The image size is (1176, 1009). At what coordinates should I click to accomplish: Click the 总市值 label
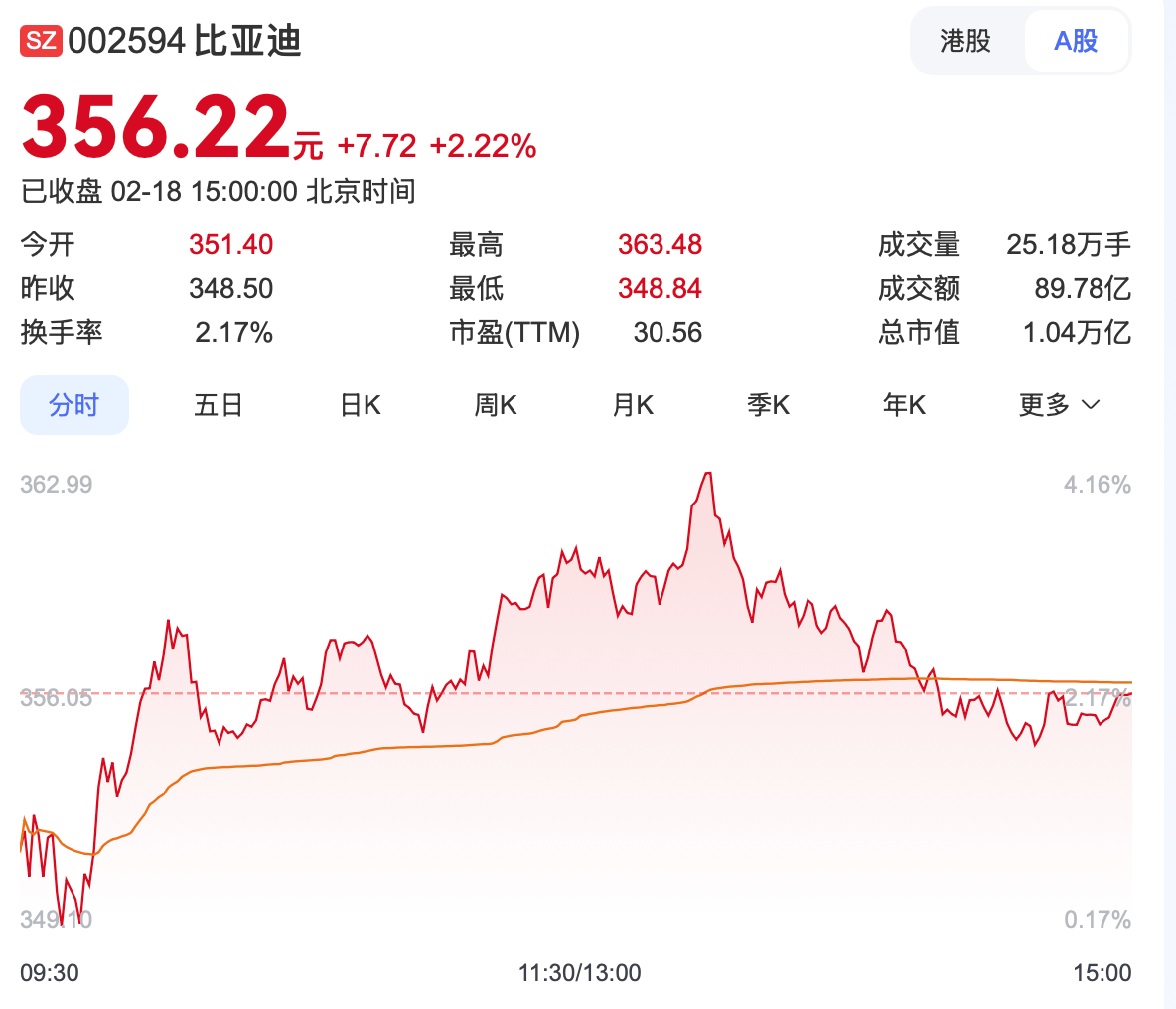coord(920,332)
